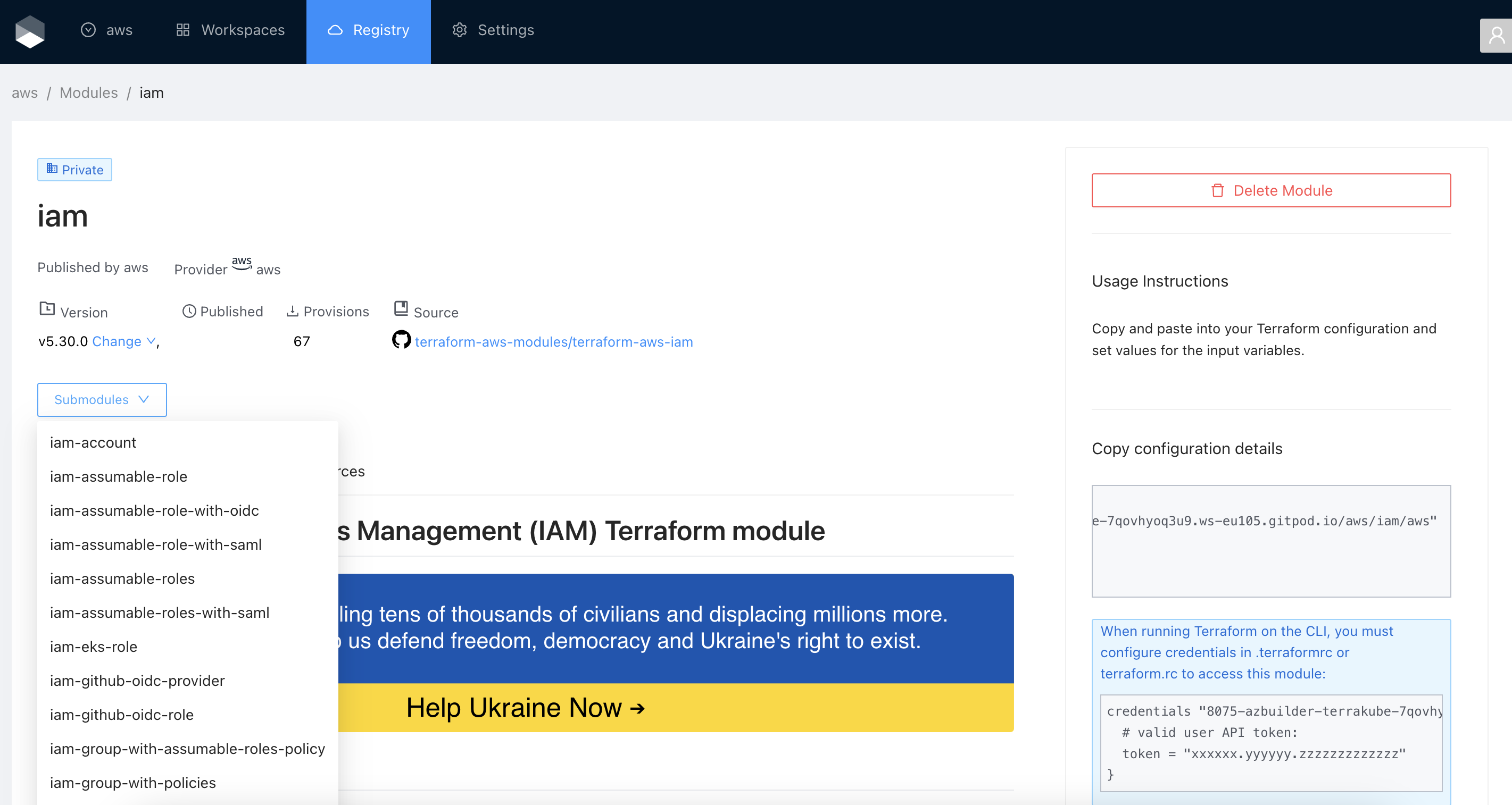Click the Workspaces grid icon
The width and height of the screenshot is (1512, 805).
182,30
